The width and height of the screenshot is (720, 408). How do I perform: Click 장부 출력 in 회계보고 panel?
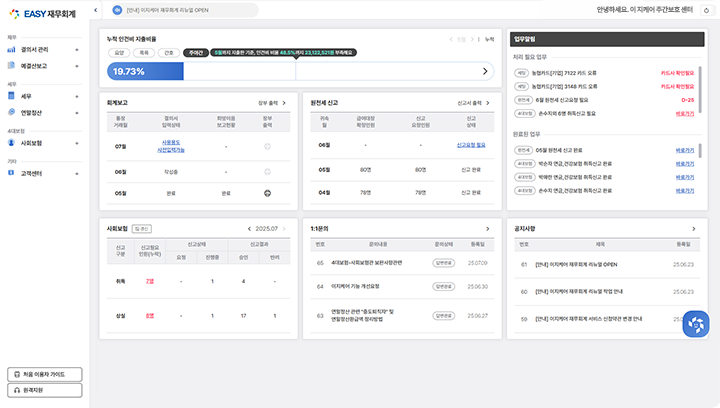[x=272, y=103]
